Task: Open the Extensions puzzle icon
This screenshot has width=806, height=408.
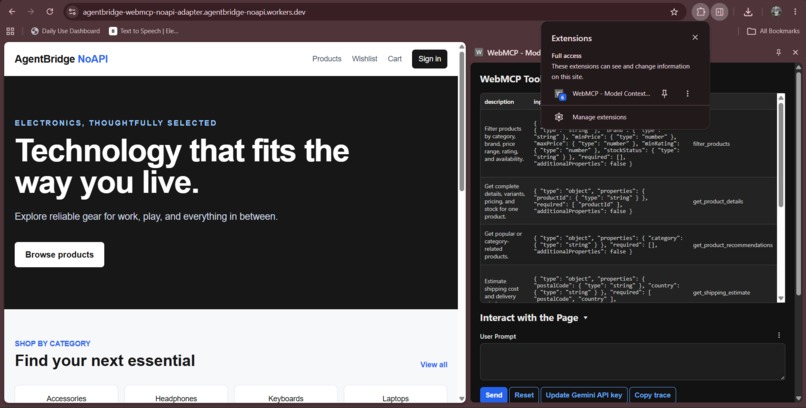Action: [x=700, y=12]
